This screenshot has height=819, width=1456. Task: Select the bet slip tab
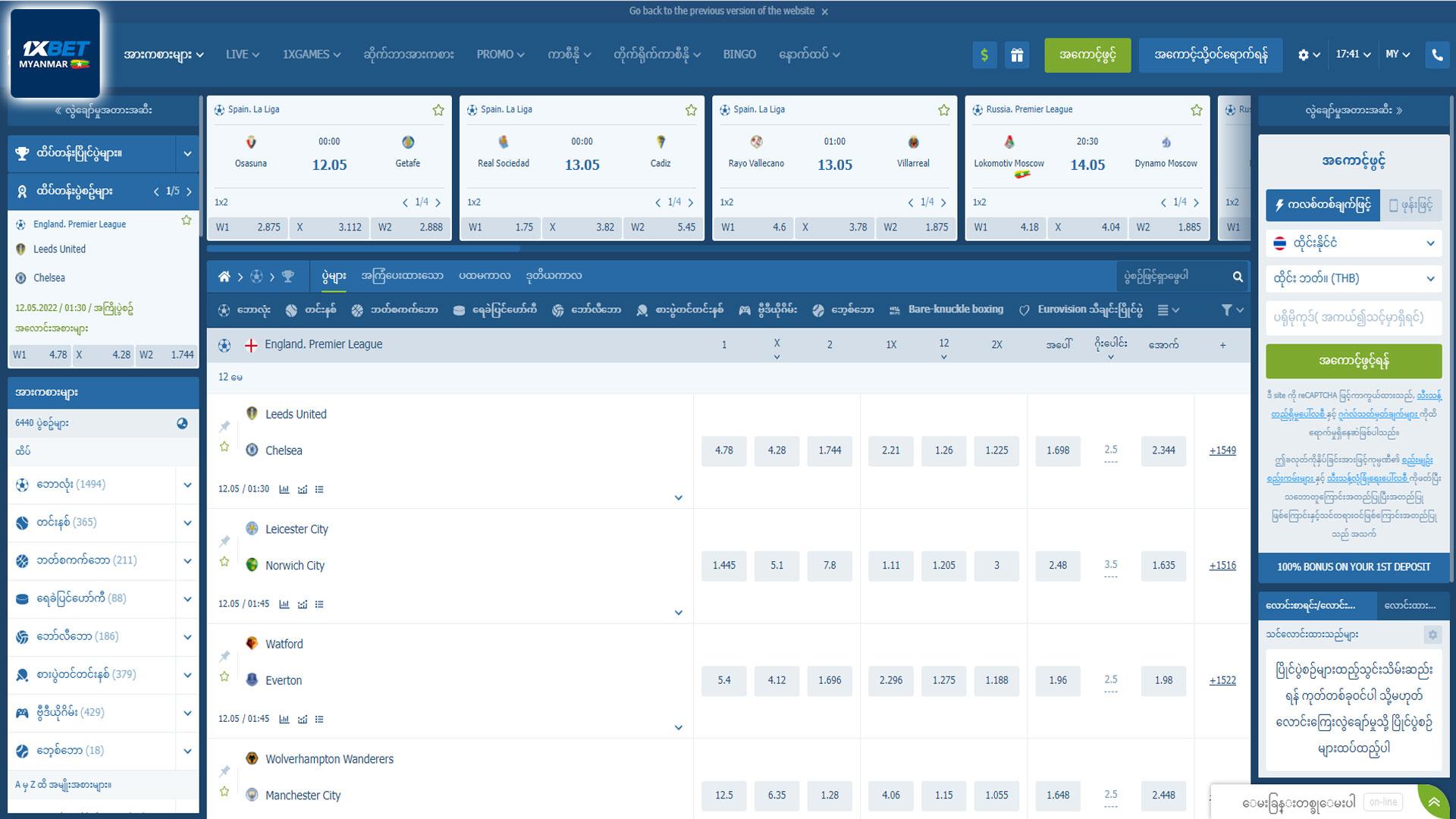1316,605
